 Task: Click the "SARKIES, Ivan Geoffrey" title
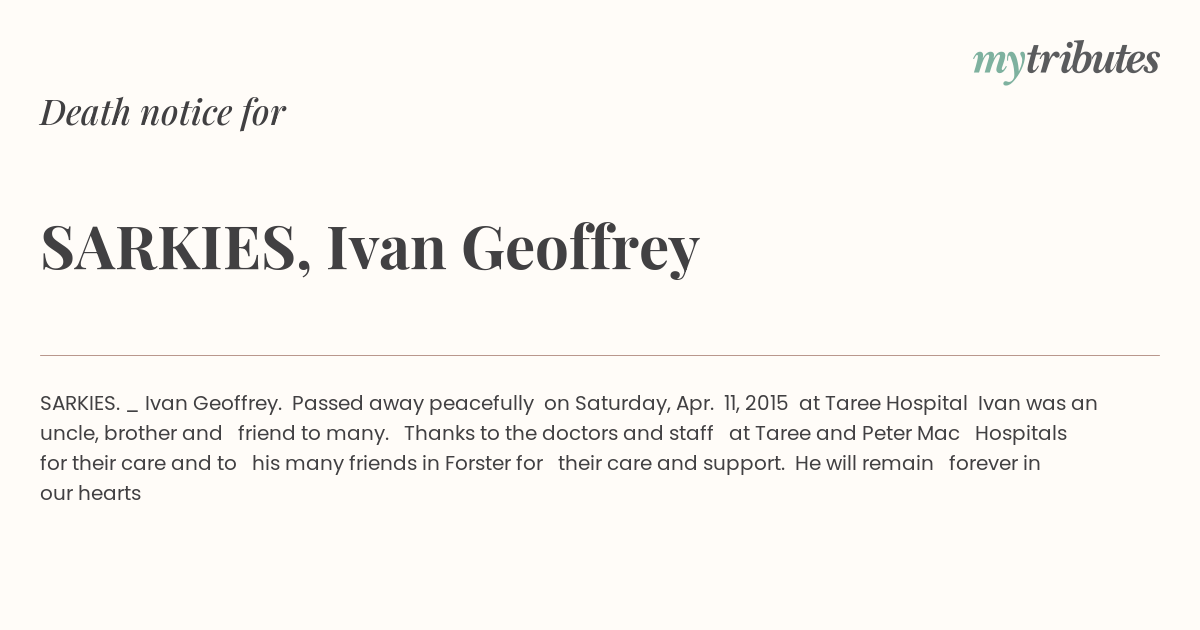(x=370, y=248)
